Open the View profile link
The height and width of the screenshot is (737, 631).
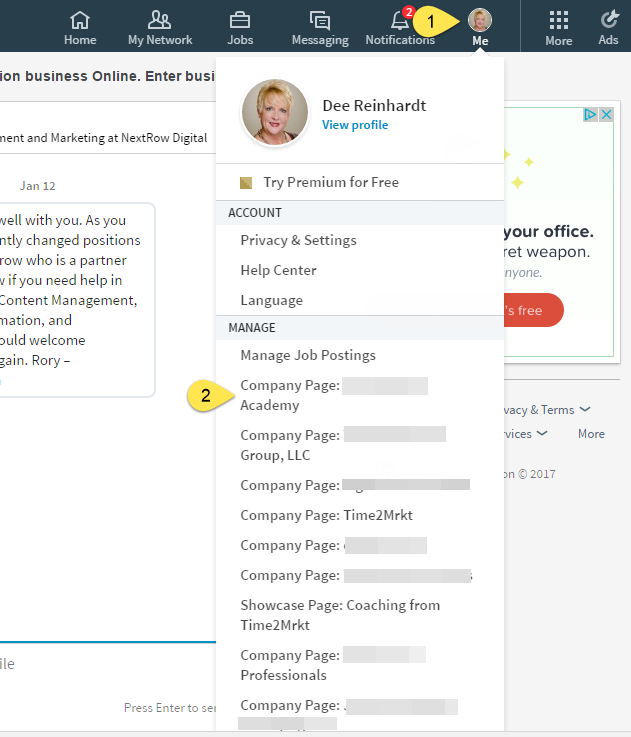coord(355,125)
